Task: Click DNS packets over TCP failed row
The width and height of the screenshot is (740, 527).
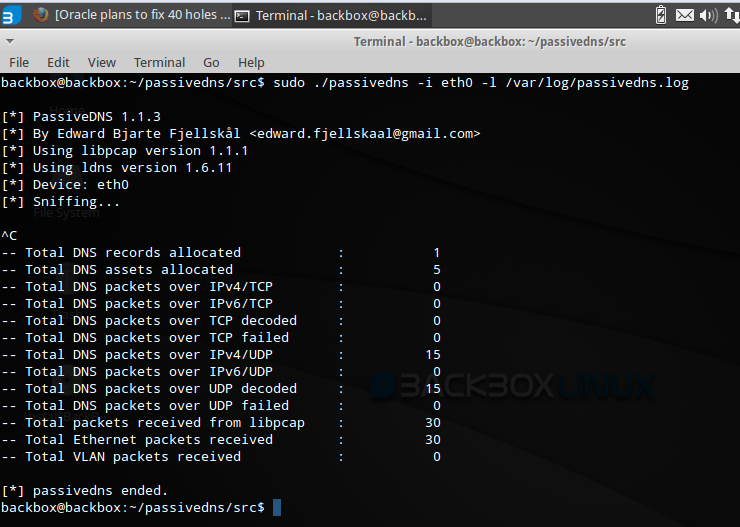Action: pyautogui.click(x=221, y=337)
